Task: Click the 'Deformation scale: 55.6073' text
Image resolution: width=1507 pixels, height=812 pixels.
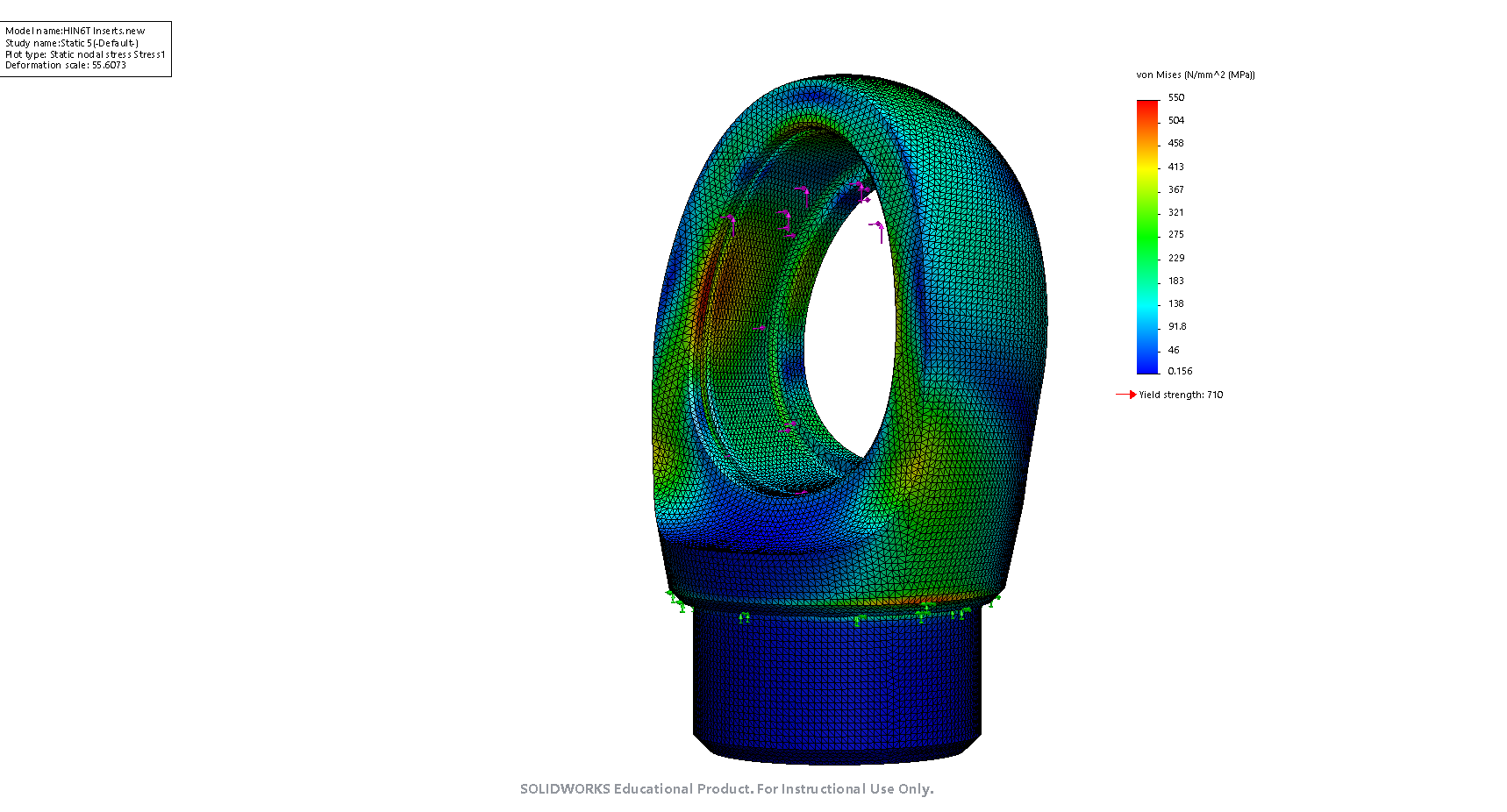Action: pyautogui.click(x=66, y=65)
